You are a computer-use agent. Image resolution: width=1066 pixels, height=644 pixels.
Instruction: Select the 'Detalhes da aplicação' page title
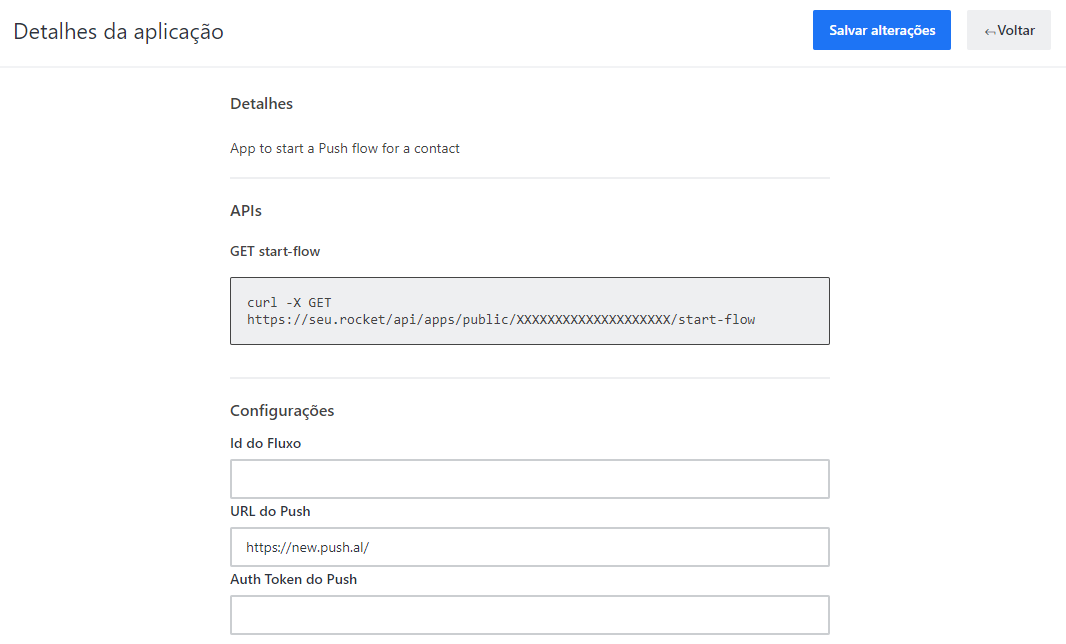(x=118, y=32)
